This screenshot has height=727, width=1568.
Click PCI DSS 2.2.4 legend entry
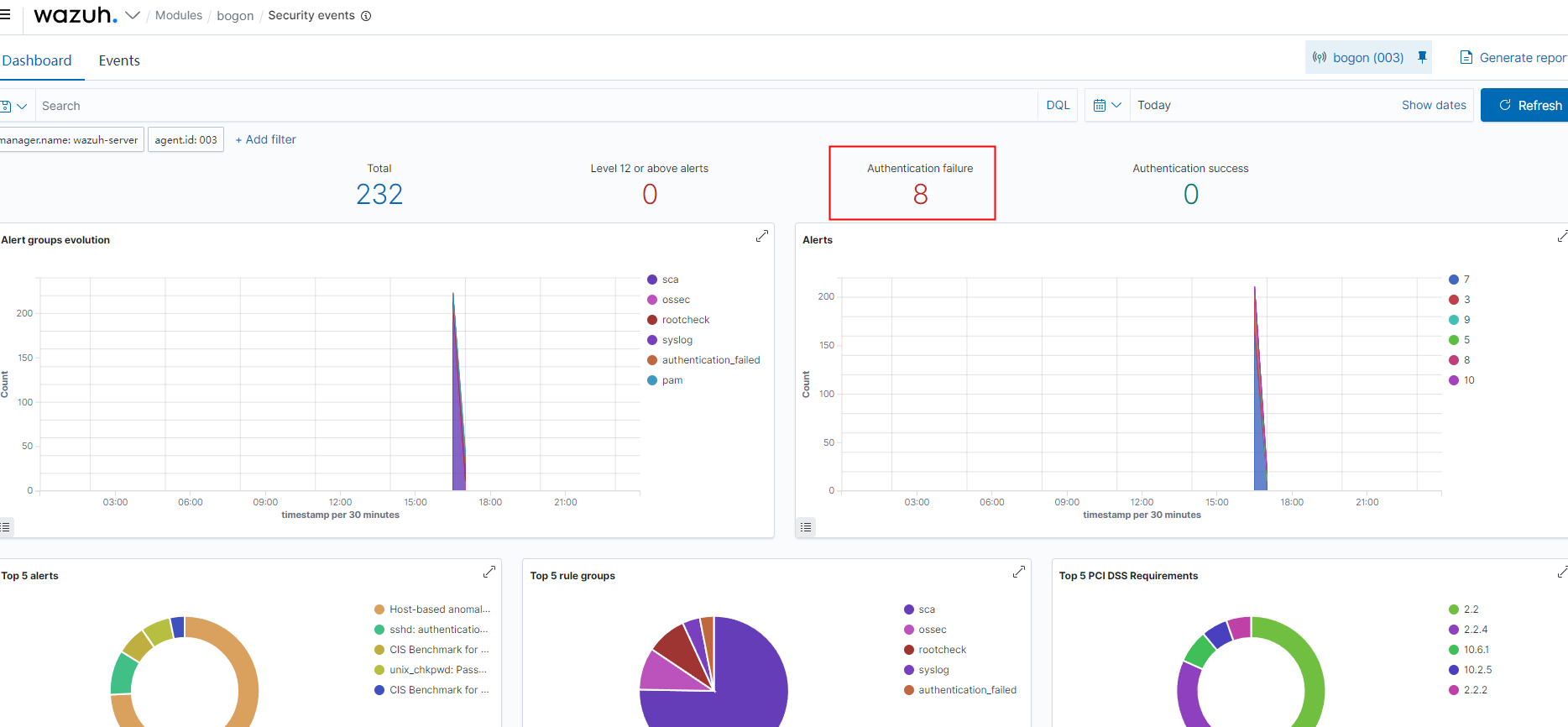1468,630
